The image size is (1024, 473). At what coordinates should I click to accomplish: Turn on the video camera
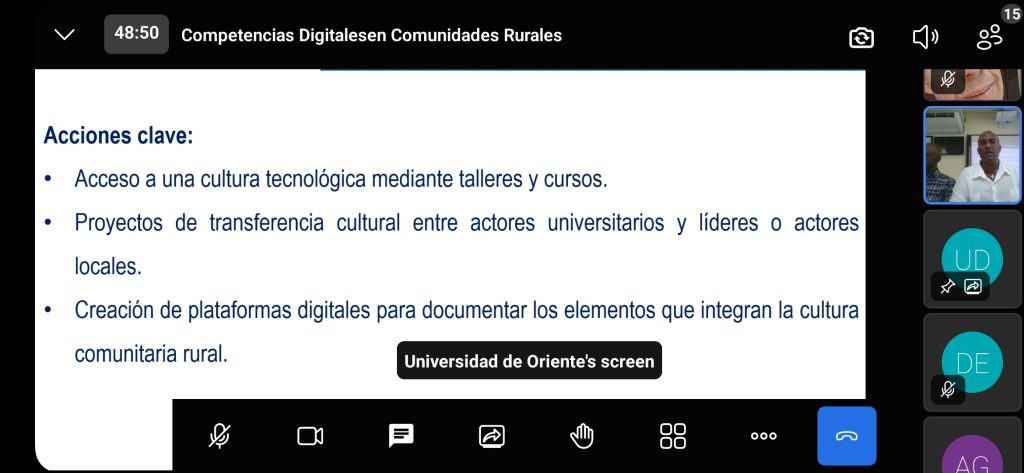tap(310, 436)
